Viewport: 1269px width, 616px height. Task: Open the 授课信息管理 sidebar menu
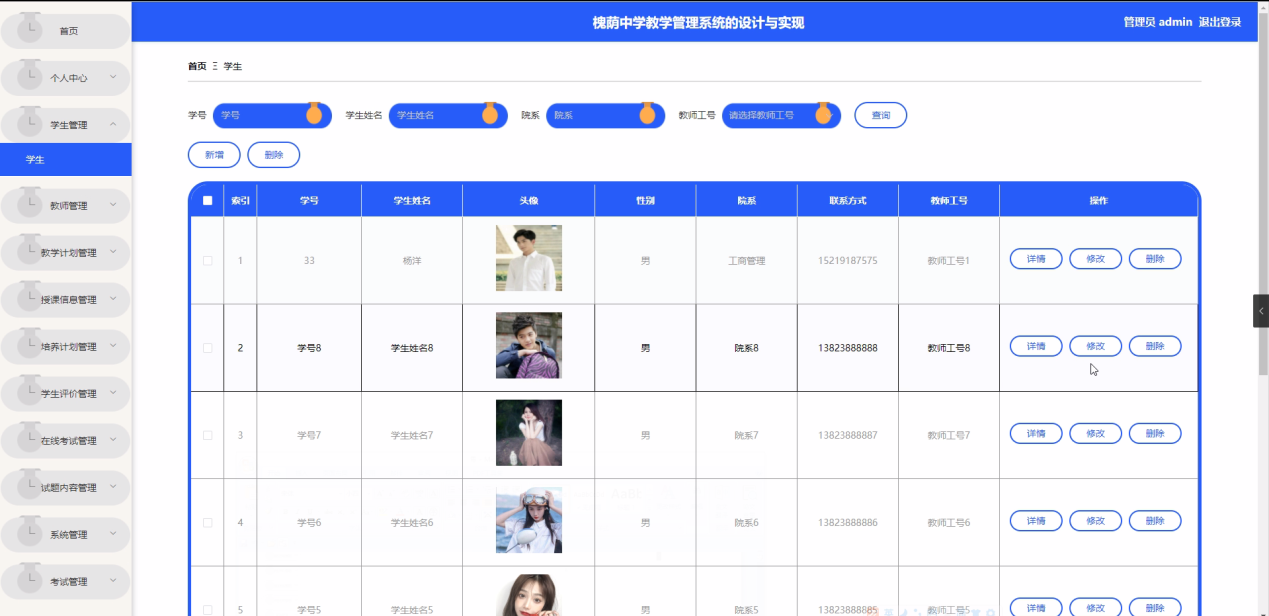point(66,300)
